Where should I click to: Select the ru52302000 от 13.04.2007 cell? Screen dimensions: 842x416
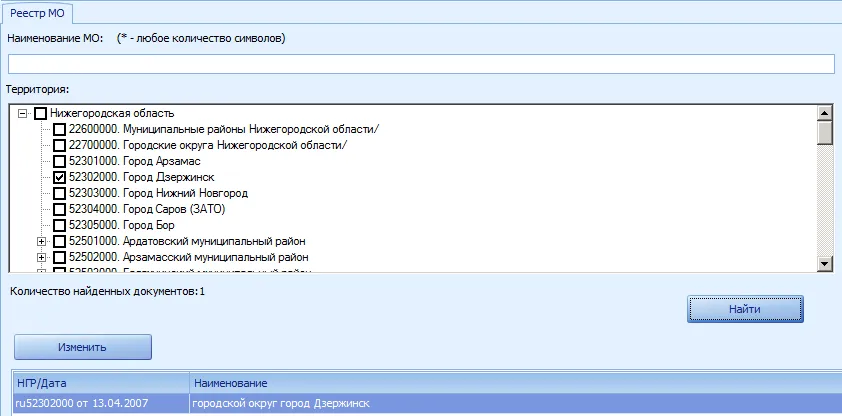[x=101, y=403]
